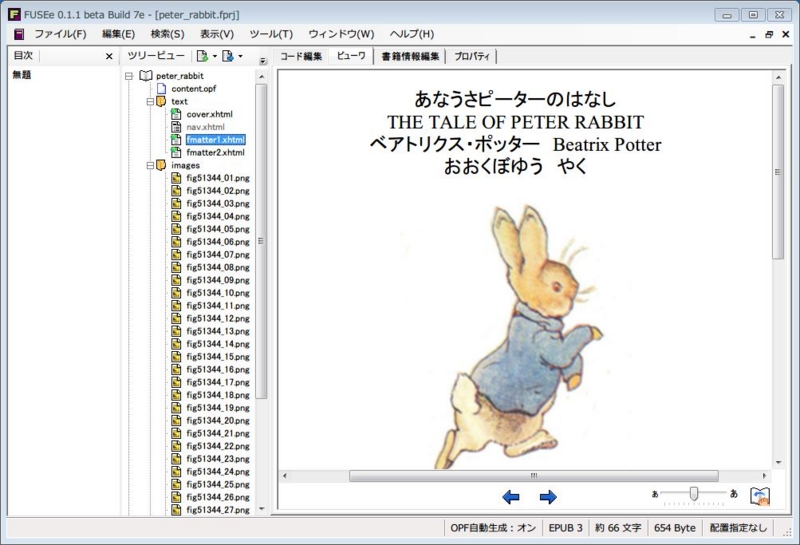Click image icon beside fig51344_03.png

point(176,203)
